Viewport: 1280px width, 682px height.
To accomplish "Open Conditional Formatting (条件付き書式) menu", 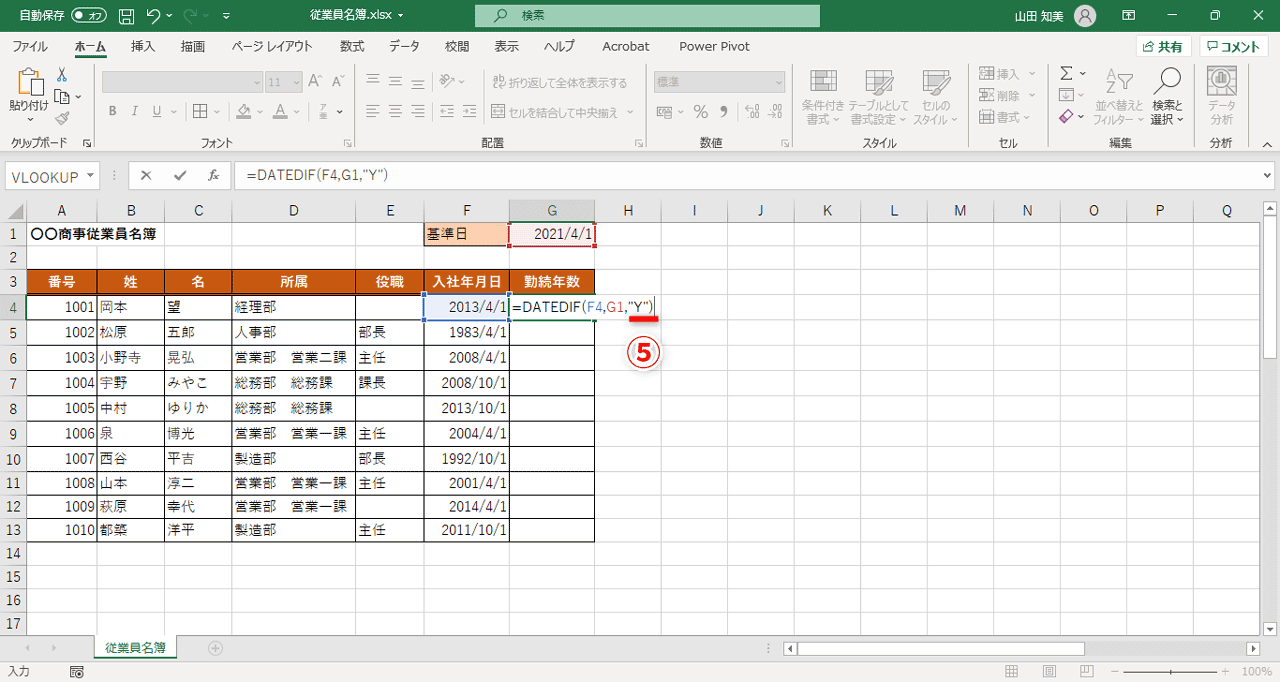I will tap(824, 97).
